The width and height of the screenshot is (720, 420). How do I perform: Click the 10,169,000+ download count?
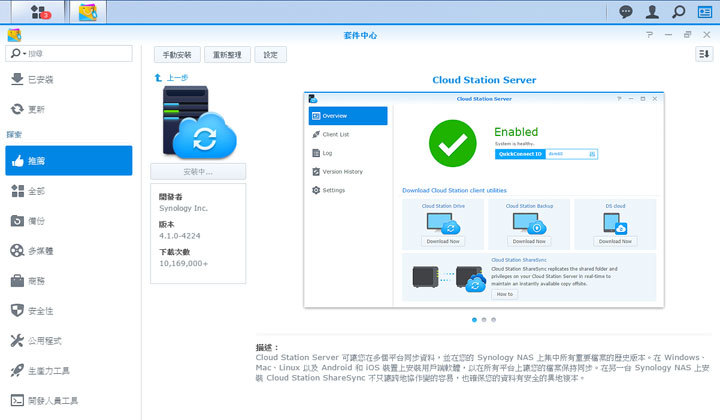[x=183, y=263]
